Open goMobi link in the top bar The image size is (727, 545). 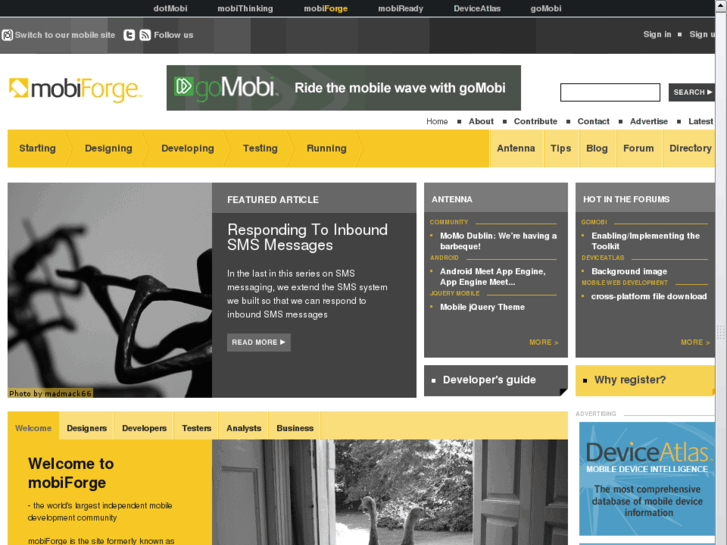click(x=546, y=8)
